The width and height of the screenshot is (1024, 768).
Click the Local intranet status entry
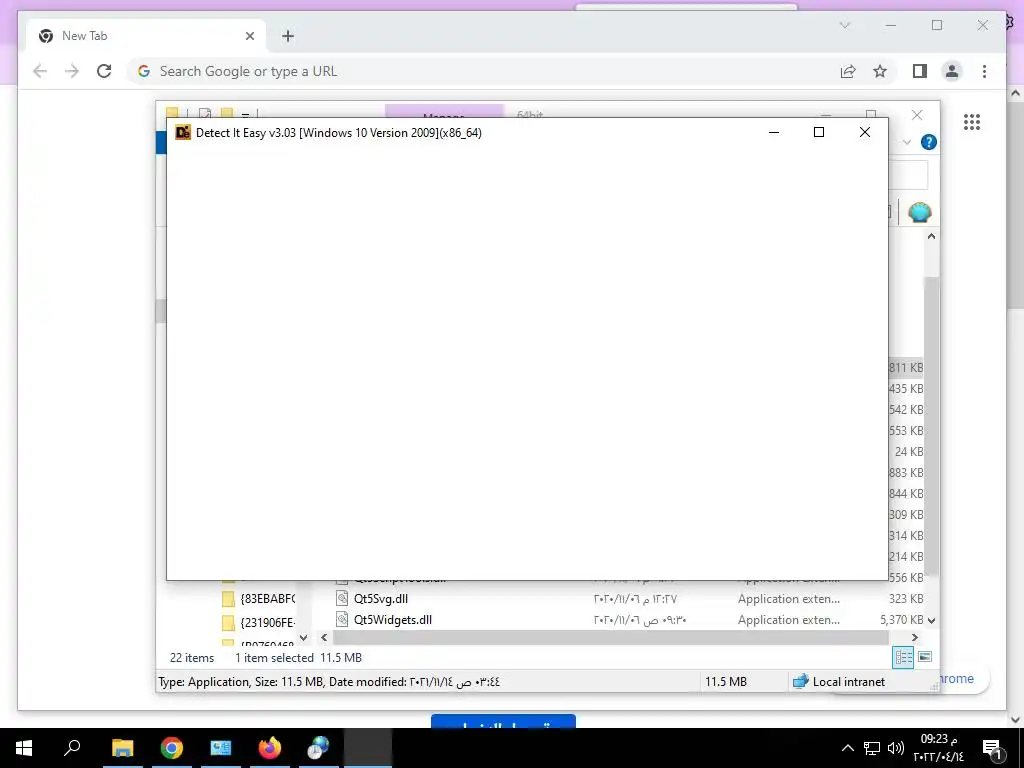pos(839,682)
